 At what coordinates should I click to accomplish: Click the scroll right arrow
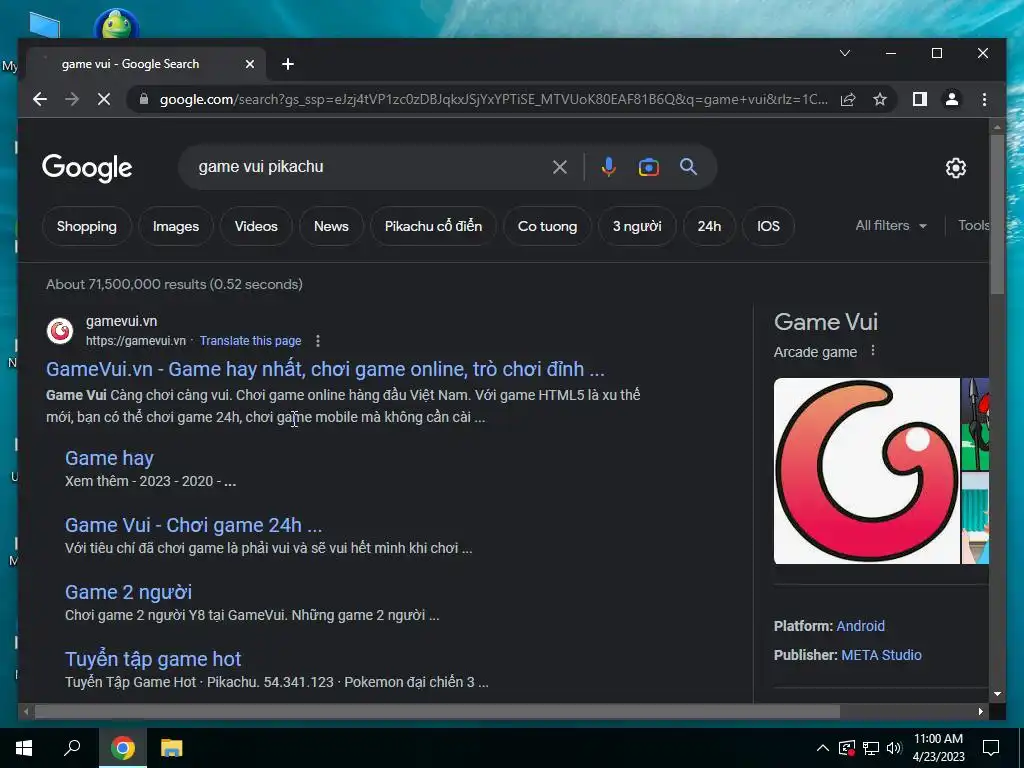[981, 711]
